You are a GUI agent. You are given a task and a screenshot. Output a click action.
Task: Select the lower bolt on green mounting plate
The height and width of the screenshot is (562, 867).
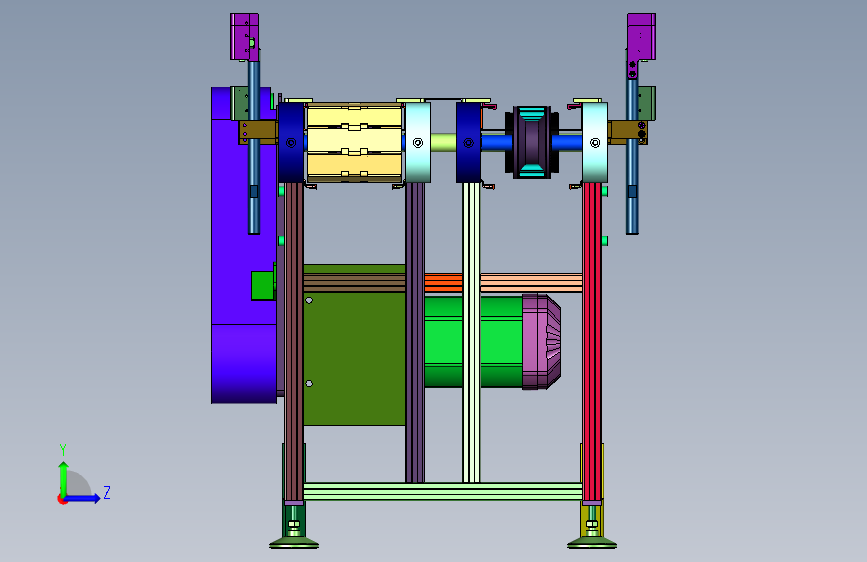309,383
